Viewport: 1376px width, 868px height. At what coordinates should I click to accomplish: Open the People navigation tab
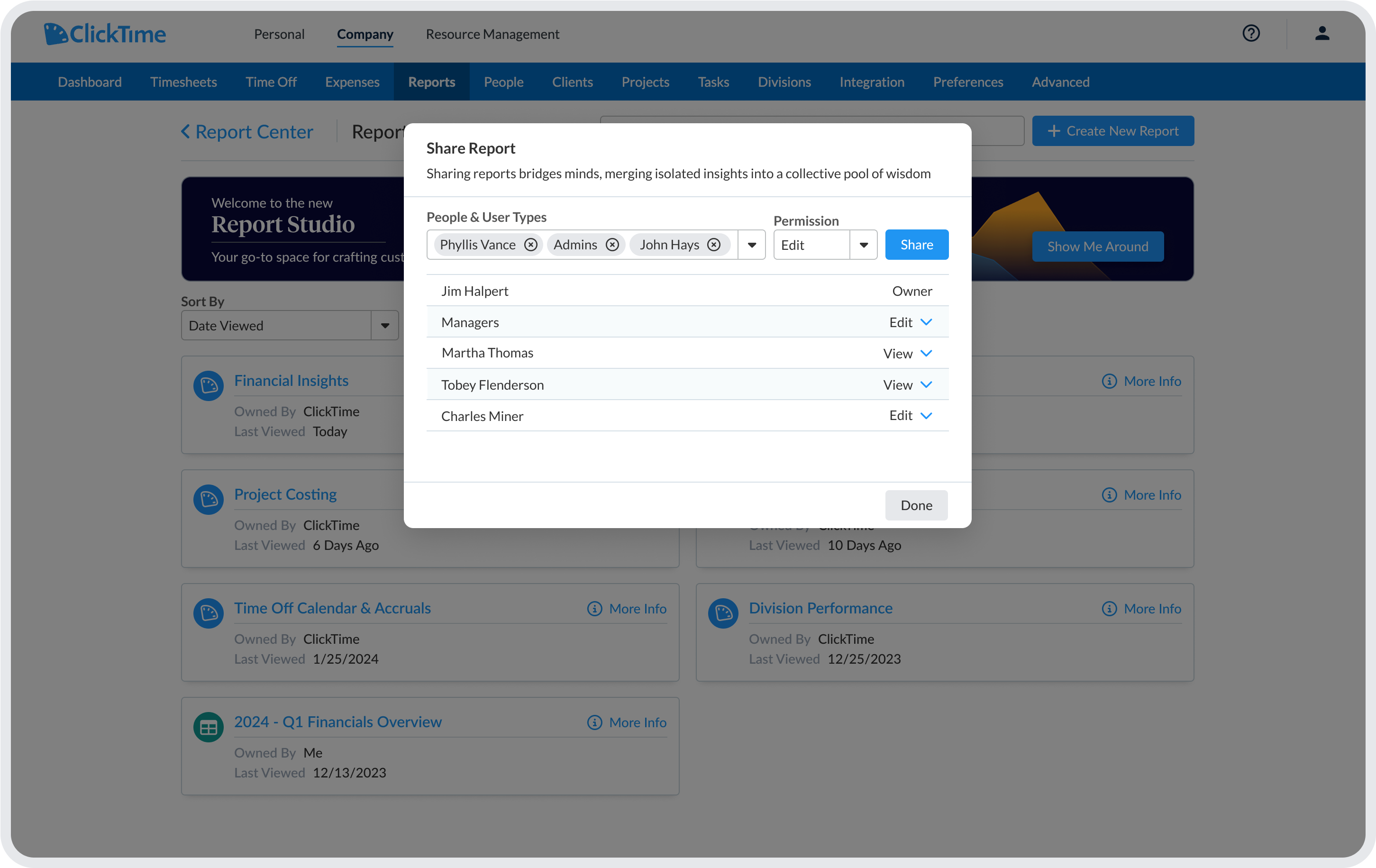[503, 82]
